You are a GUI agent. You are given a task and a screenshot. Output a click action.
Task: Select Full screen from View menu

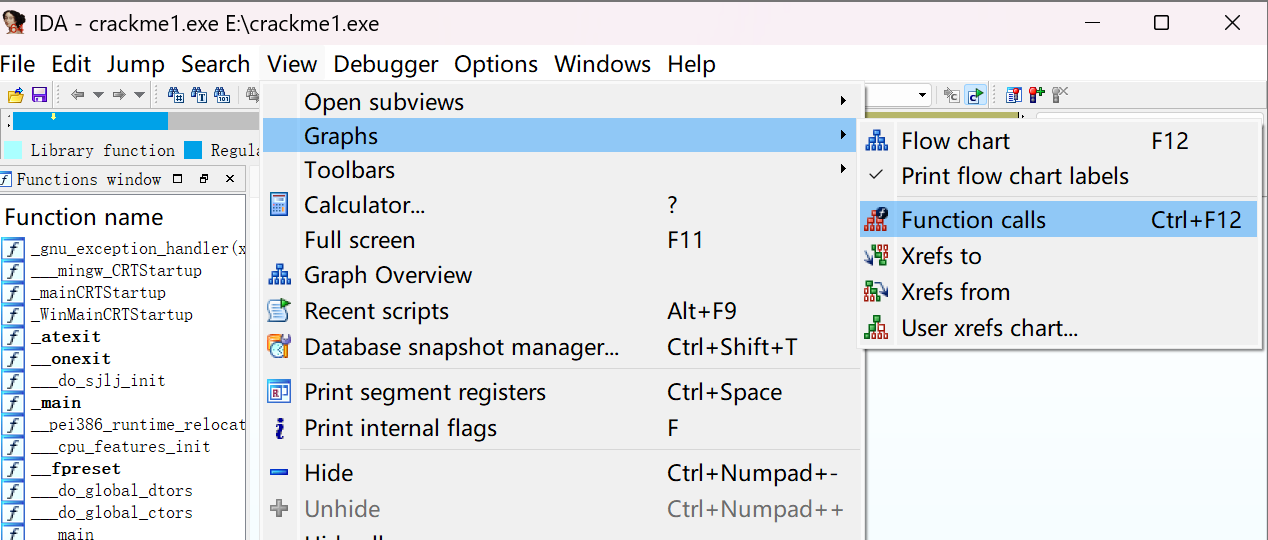point(560,240)
